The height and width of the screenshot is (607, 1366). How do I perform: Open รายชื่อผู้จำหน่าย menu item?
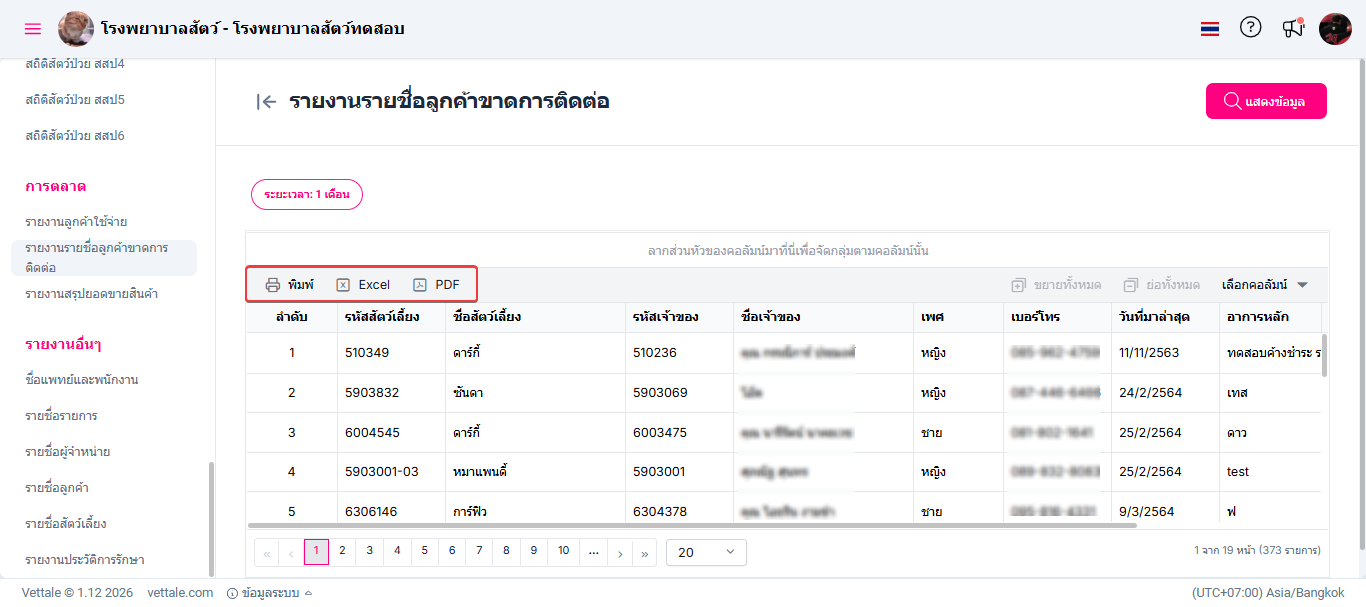click(68, 452)
